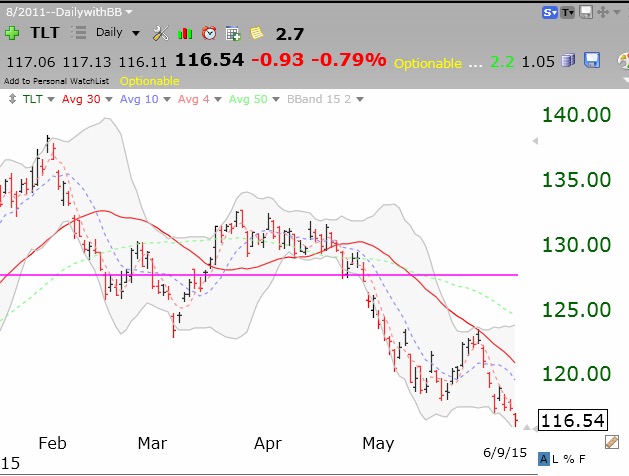Click the -0.93 net change value
This screenshot has width=629, height=476.
(278, 60)
